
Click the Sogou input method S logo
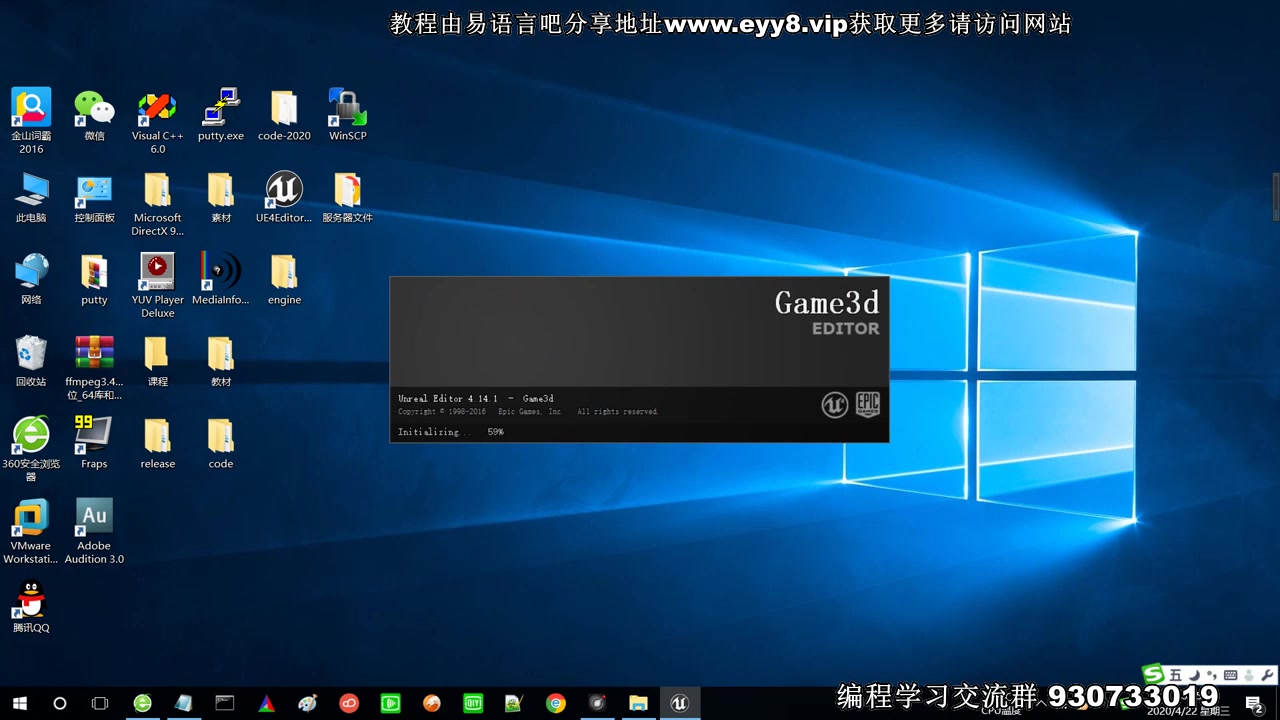[1154, 675]
